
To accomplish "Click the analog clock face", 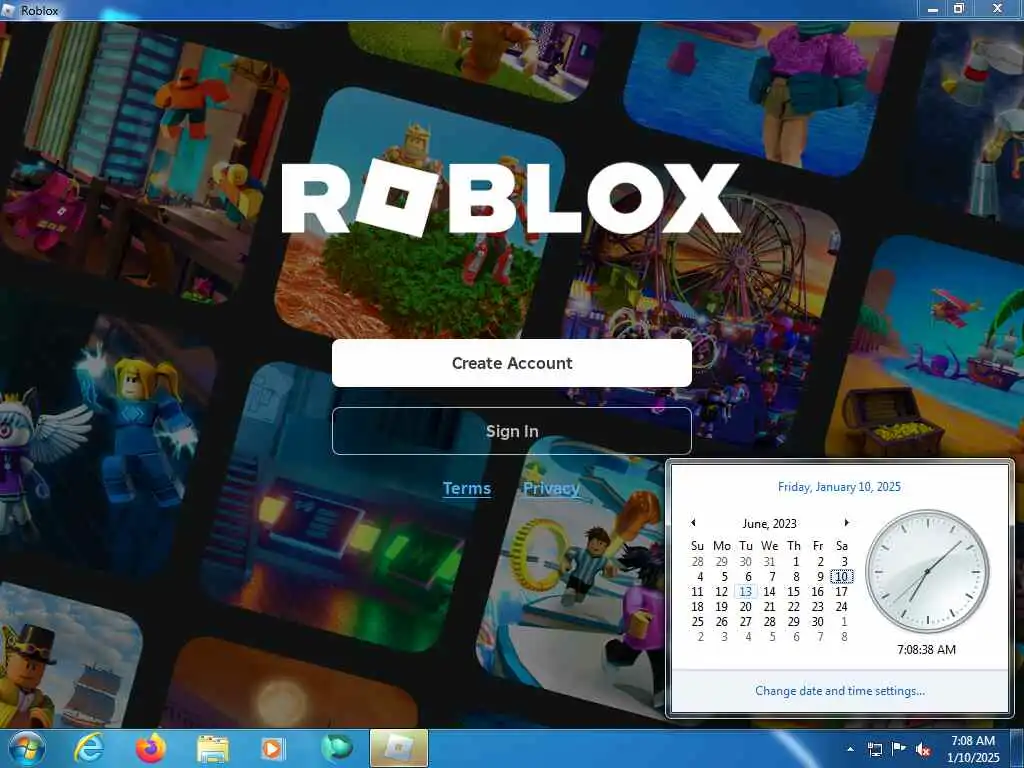I will tap(927, 572).
